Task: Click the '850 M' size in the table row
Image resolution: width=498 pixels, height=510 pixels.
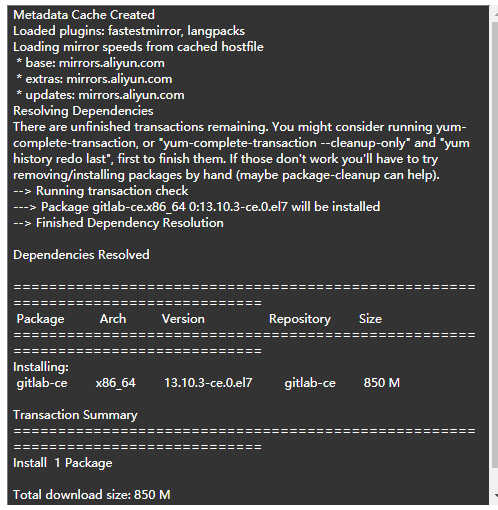Action: [382, 383]
